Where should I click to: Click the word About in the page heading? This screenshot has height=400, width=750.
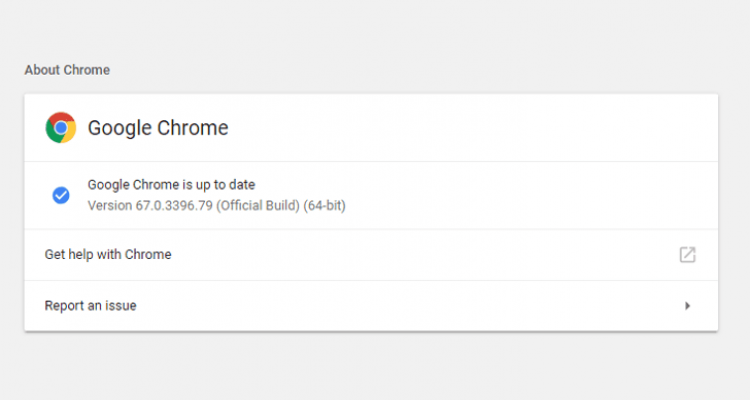pyautogui.click(x=42, y=70)
